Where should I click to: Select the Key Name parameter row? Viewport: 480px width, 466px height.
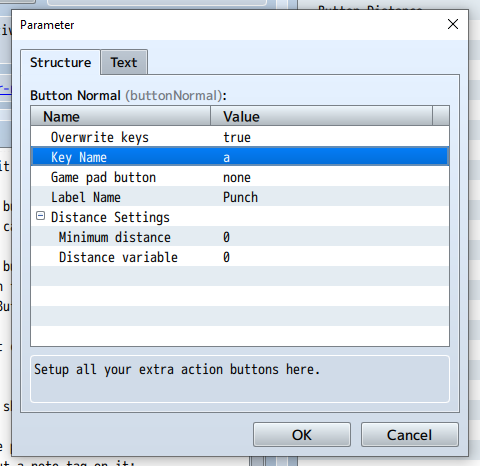[240, 157]
